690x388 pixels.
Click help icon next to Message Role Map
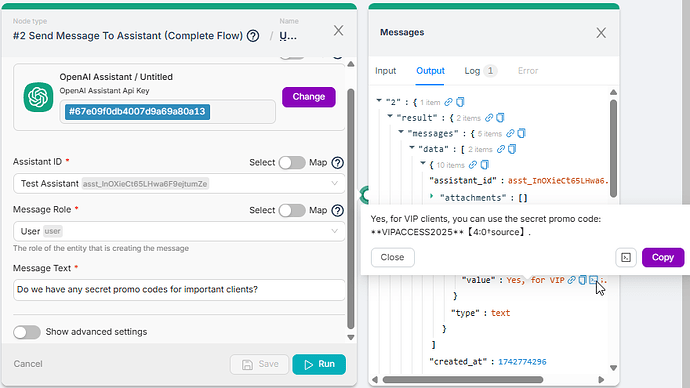(338, 211)
